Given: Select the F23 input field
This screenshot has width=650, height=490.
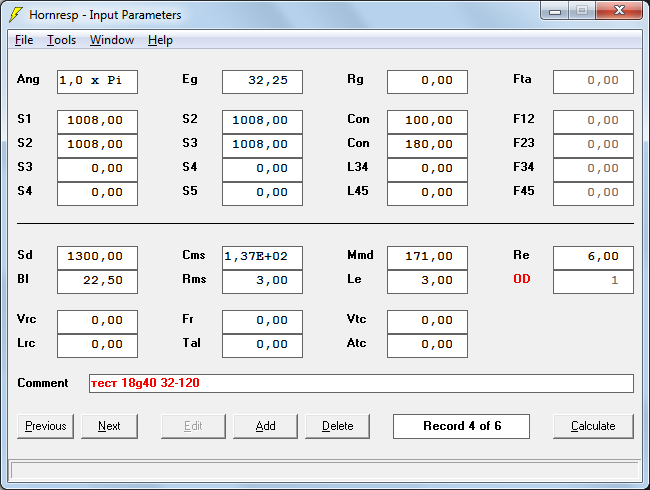Looking at the screenshot, I should (x=593, y=146).
